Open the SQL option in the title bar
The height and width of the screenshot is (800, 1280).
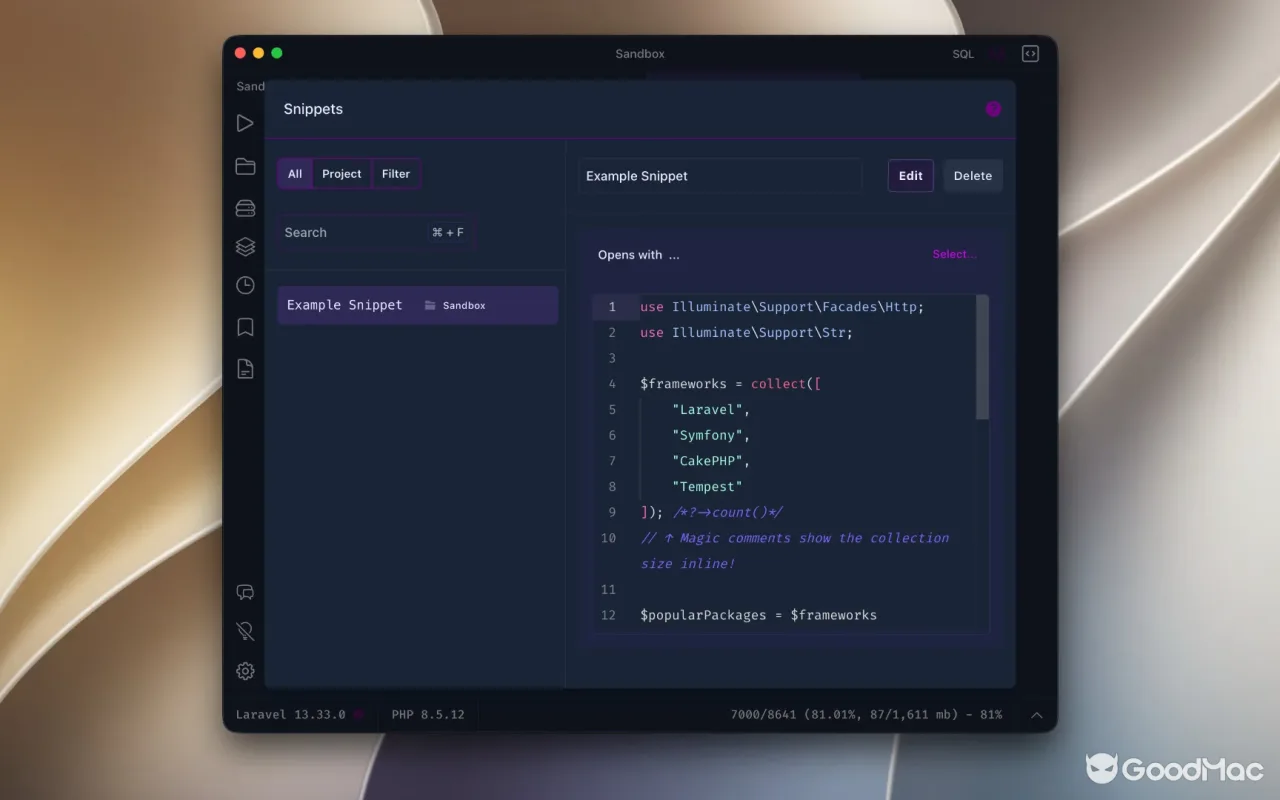click(963, 54)
